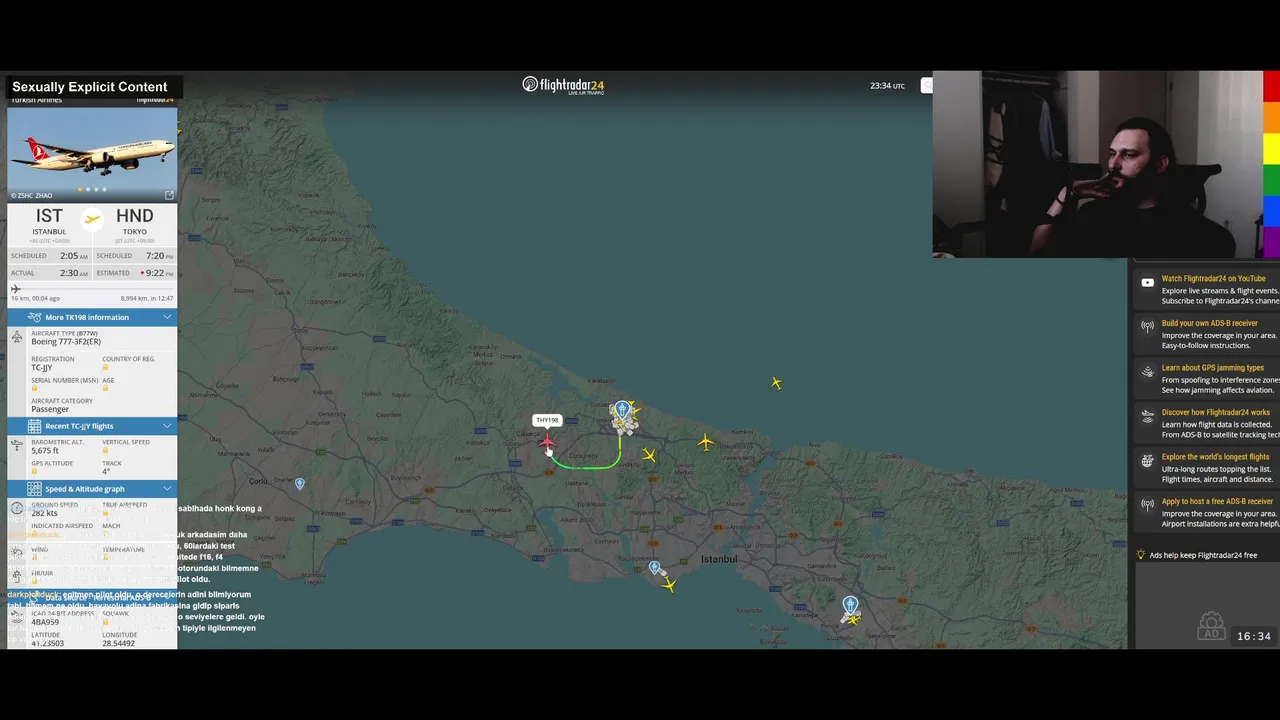Click the HND Tokyo destination airport code

click(x=134, y=216)
